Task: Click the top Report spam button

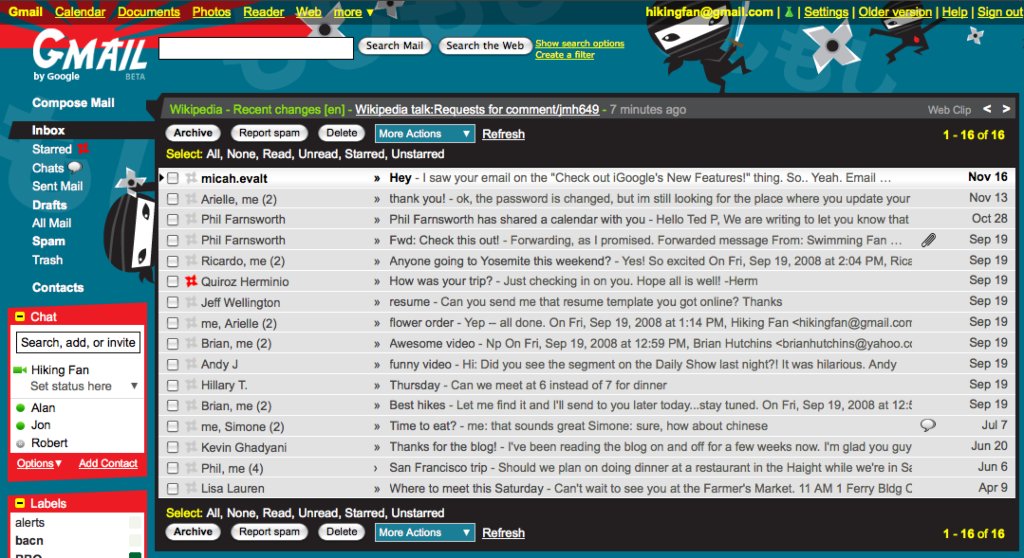Action: [x=269, y=133]
